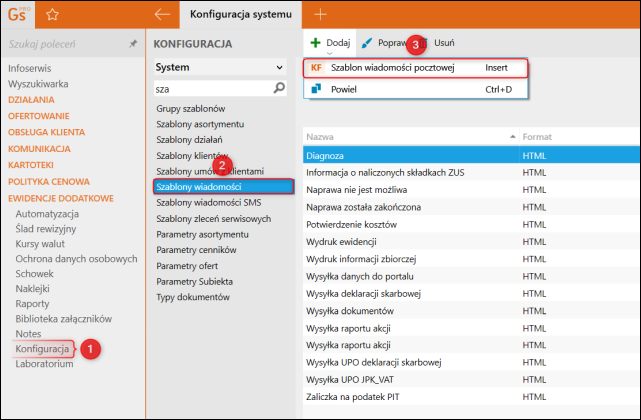The width and height of the screenshot is (641, 420).
Task: Click the favorites star icon
Action: pyautogui.click(x=52, y=14)
